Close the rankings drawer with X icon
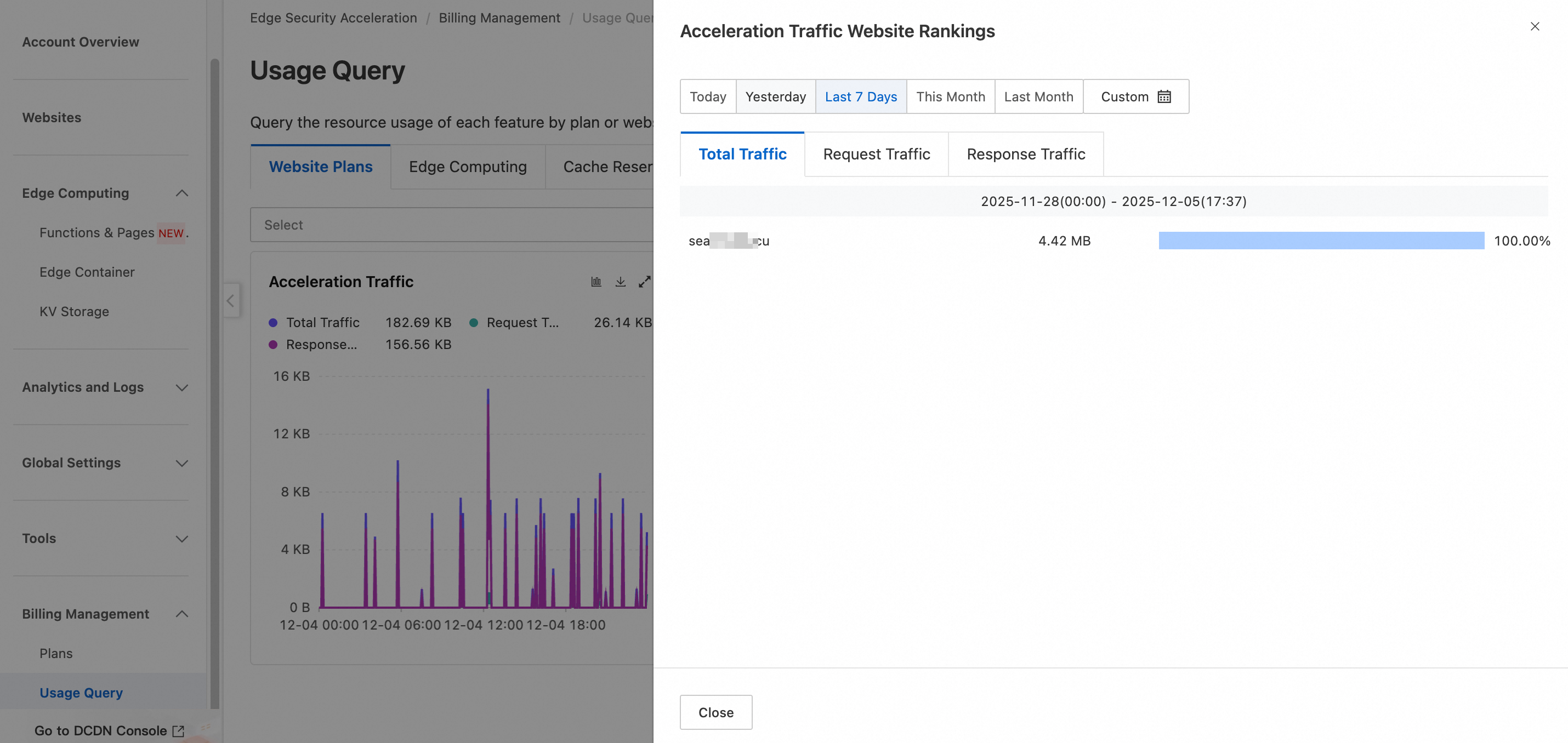 point(1535,26)
